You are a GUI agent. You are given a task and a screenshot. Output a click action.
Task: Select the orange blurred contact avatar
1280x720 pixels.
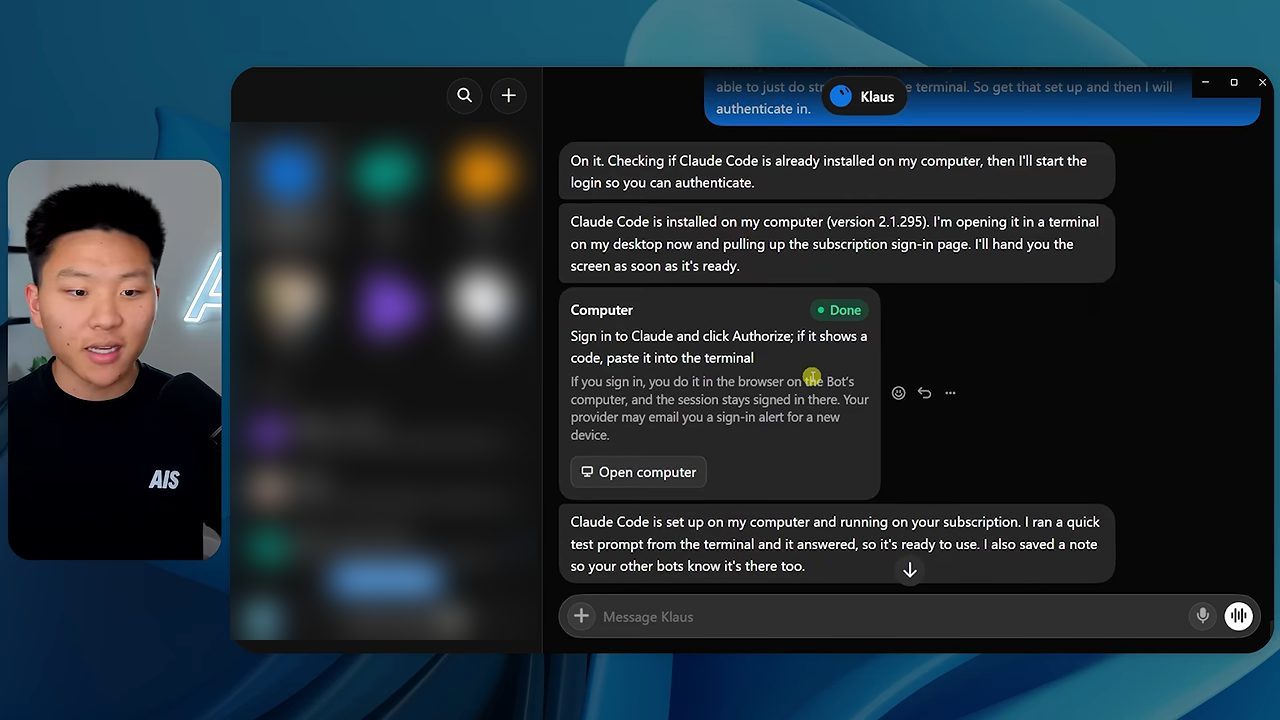tap(483, 175)
